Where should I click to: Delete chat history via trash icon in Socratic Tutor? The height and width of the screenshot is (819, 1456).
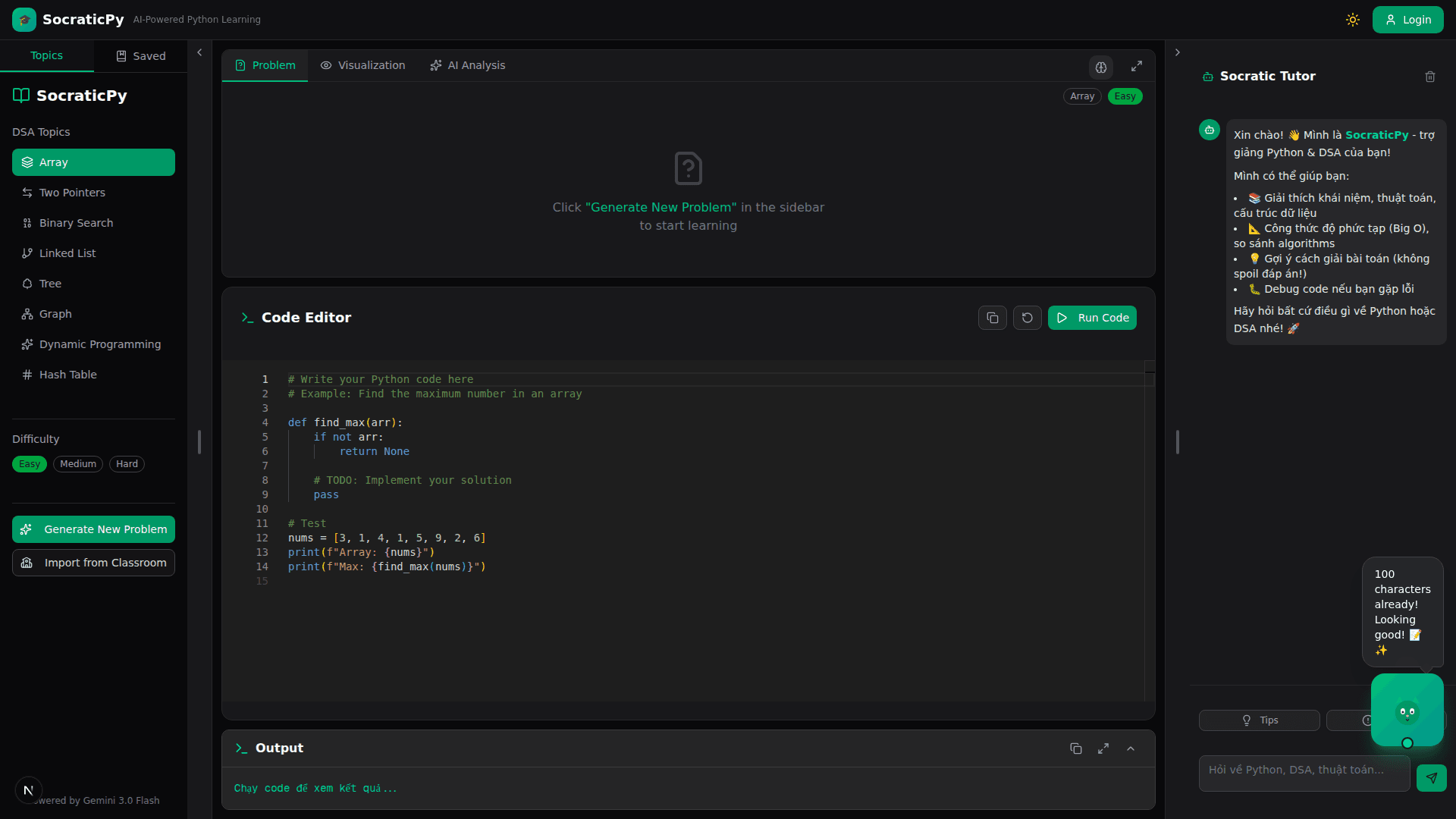tap(1430, 77)
